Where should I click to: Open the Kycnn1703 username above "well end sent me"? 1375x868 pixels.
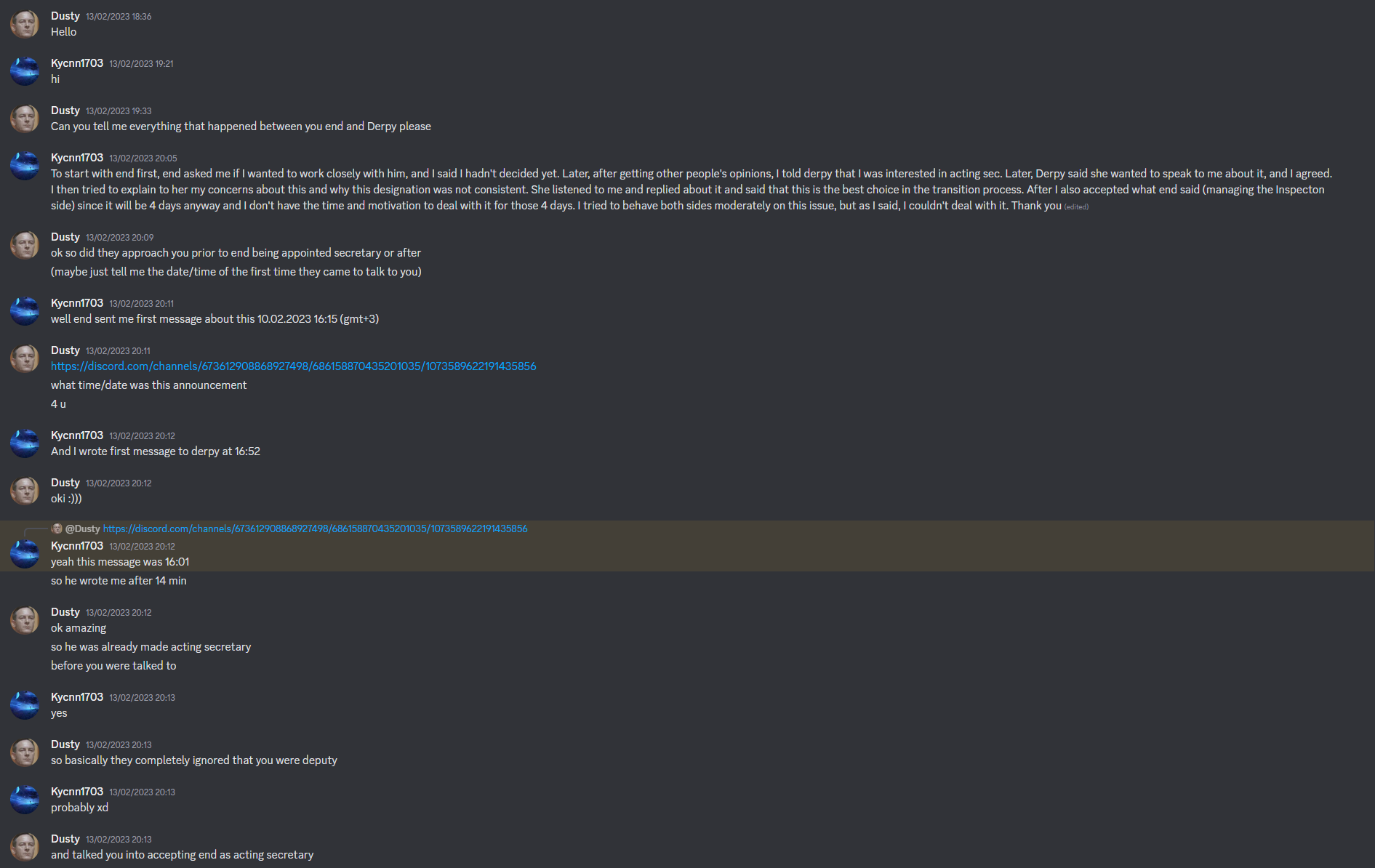[77, 303]
